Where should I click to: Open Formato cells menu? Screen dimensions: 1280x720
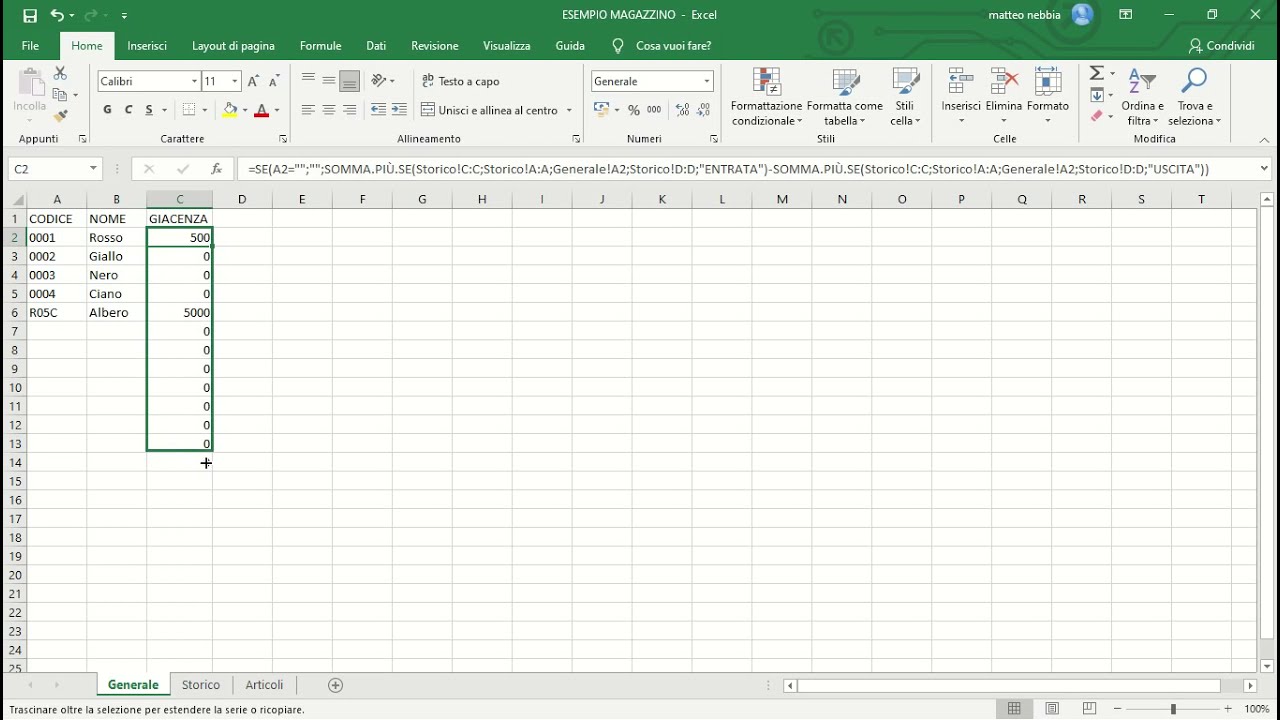(x=1048, y=97)
